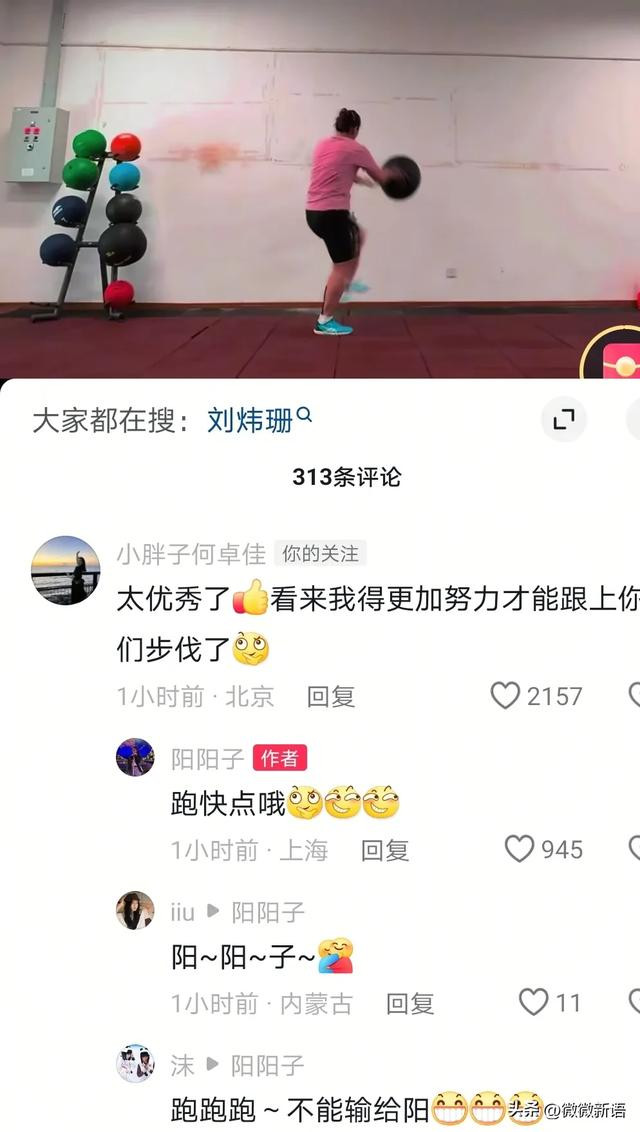
Task: Open 沫's avatar picture
Action: pyautogui.click(x=135, y=1063)
